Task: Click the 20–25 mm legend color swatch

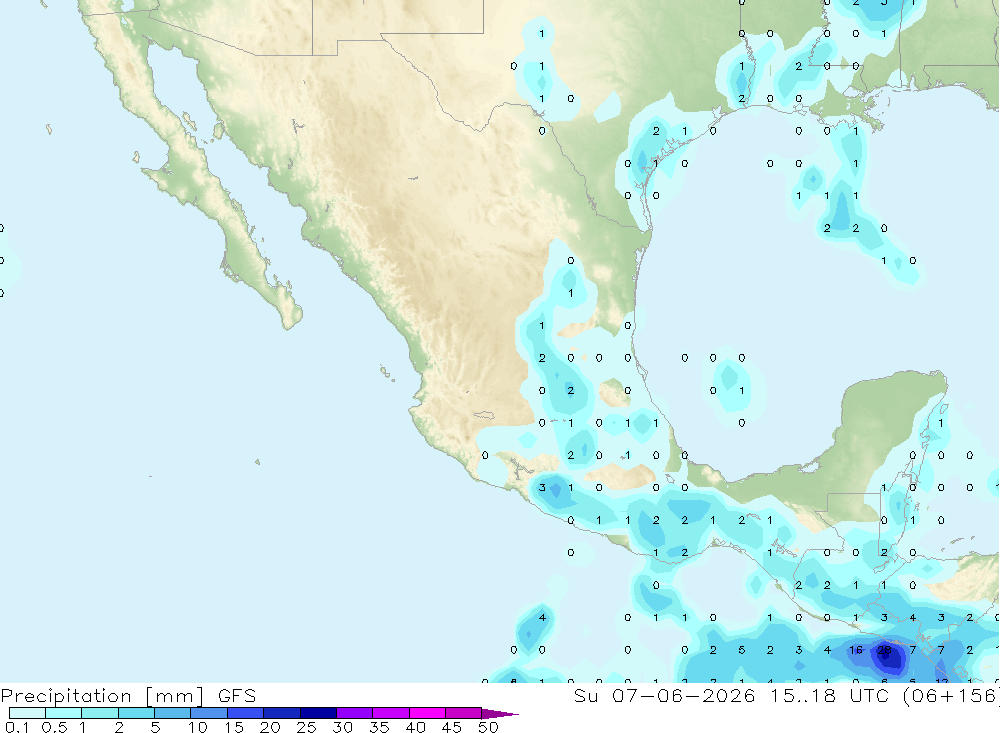Action: [282, 713]
